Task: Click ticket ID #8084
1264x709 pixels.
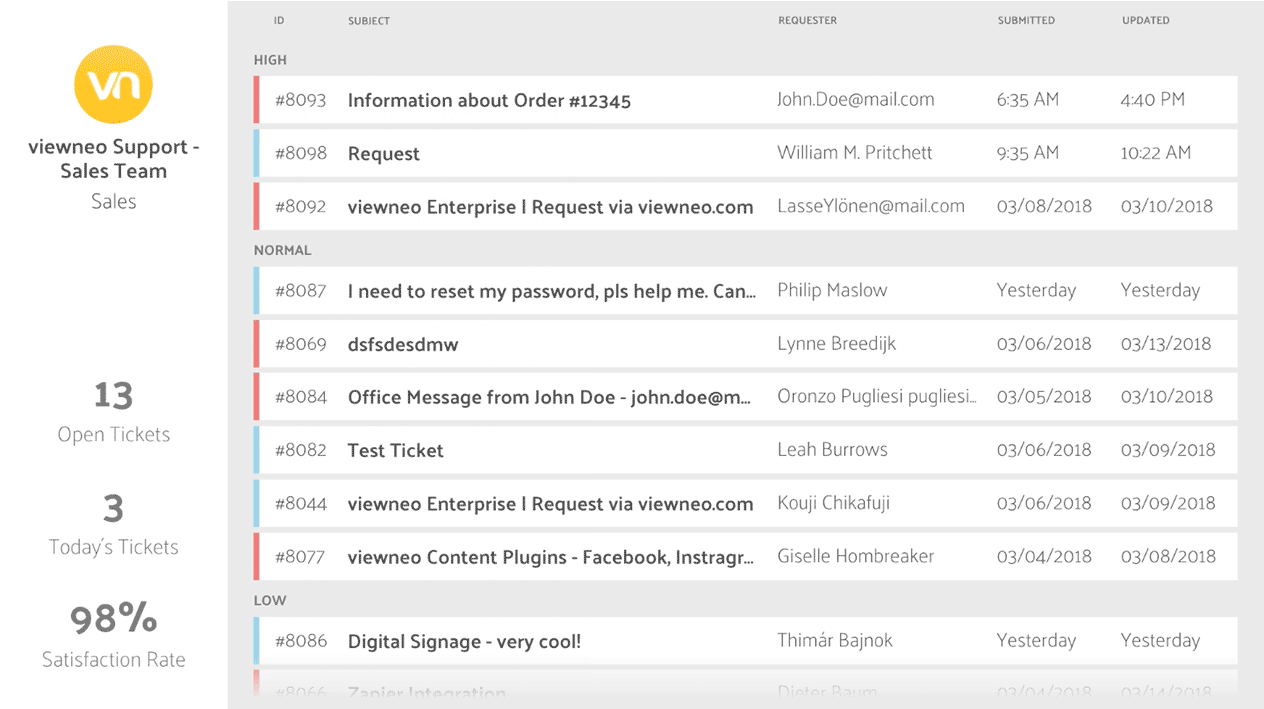Action: point(301,397)
